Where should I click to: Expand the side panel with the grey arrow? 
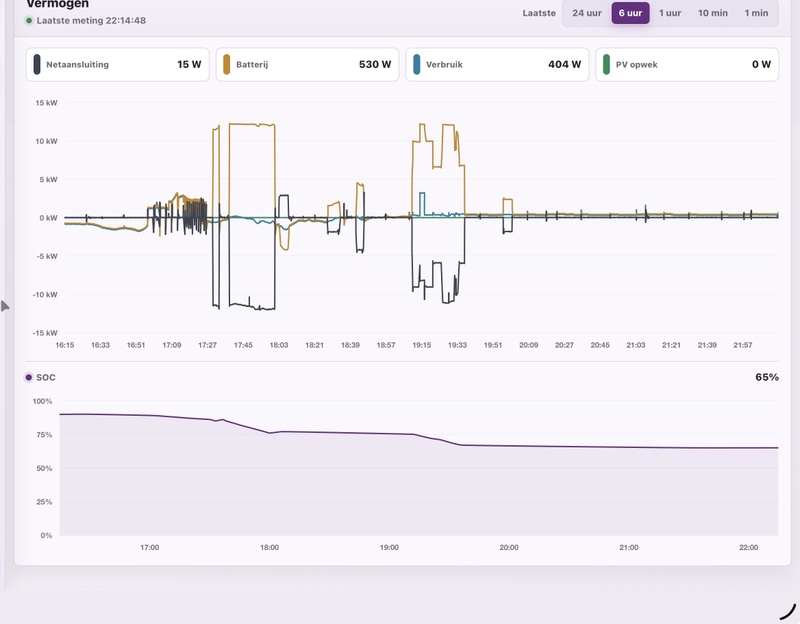point(5,306)
